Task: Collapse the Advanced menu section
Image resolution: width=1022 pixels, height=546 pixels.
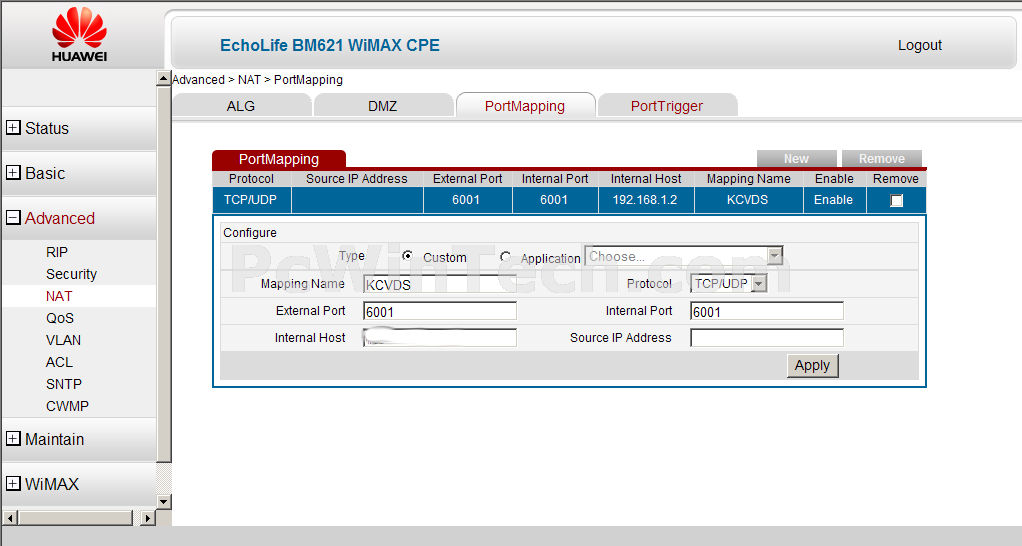Action: 13,218
